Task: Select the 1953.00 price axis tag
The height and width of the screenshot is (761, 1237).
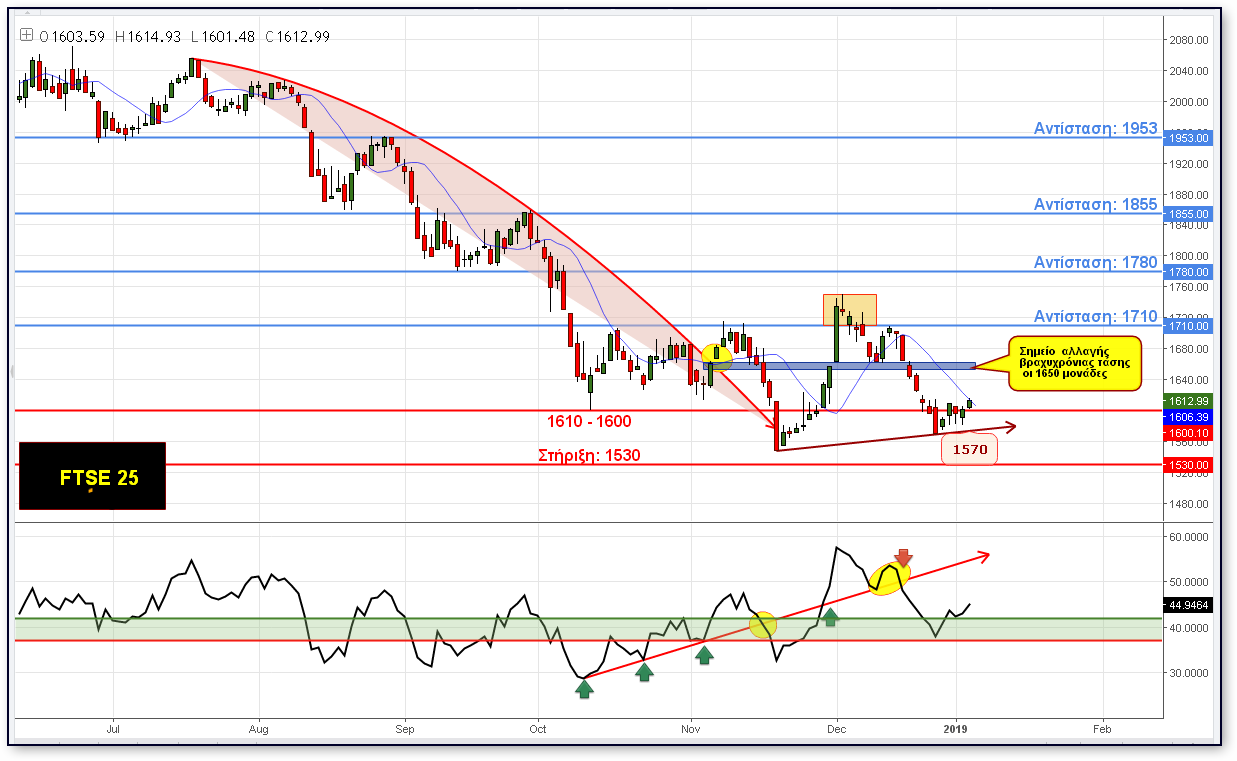Action: (1188, 138)
